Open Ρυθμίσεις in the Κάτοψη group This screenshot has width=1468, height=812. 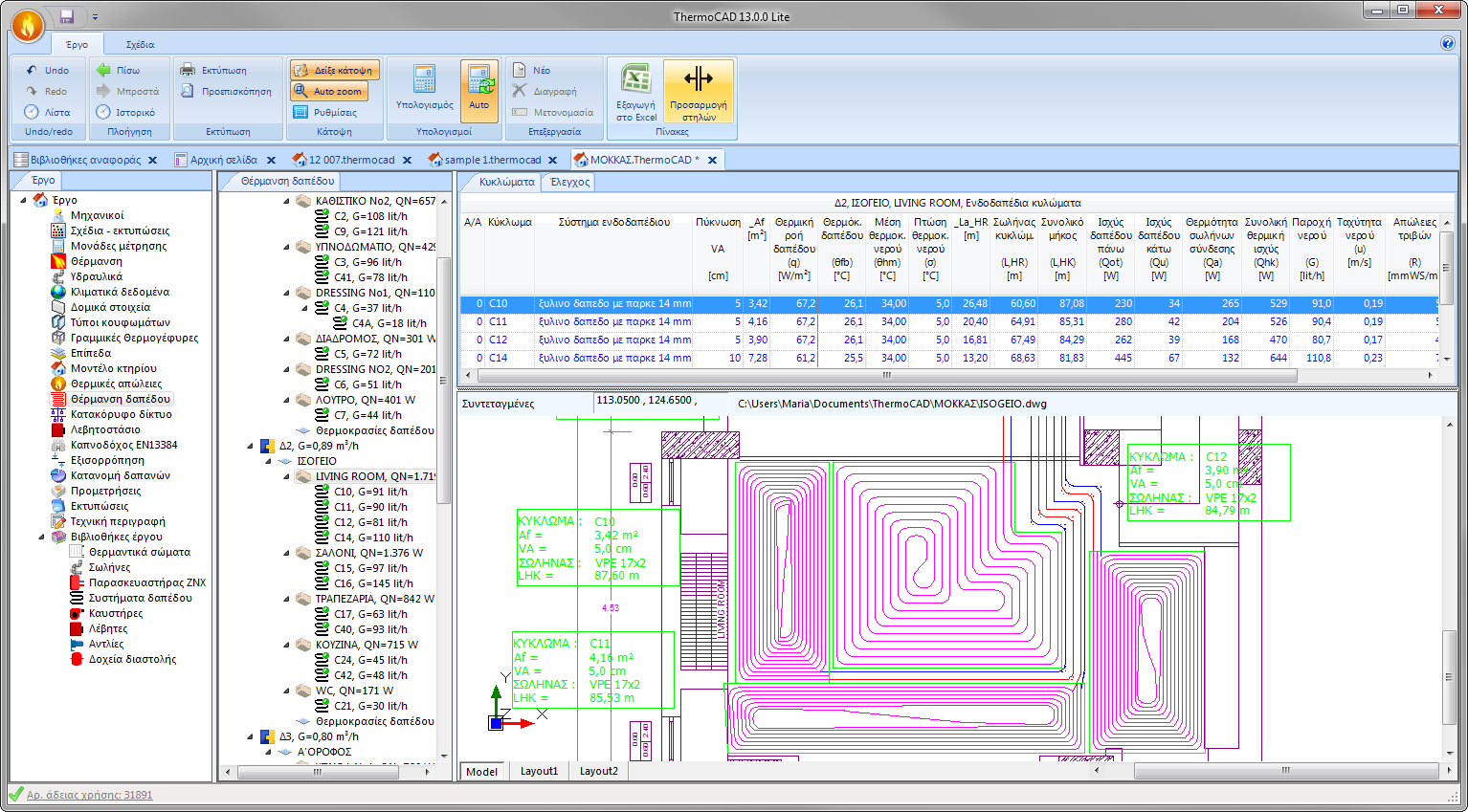point(326,113)
